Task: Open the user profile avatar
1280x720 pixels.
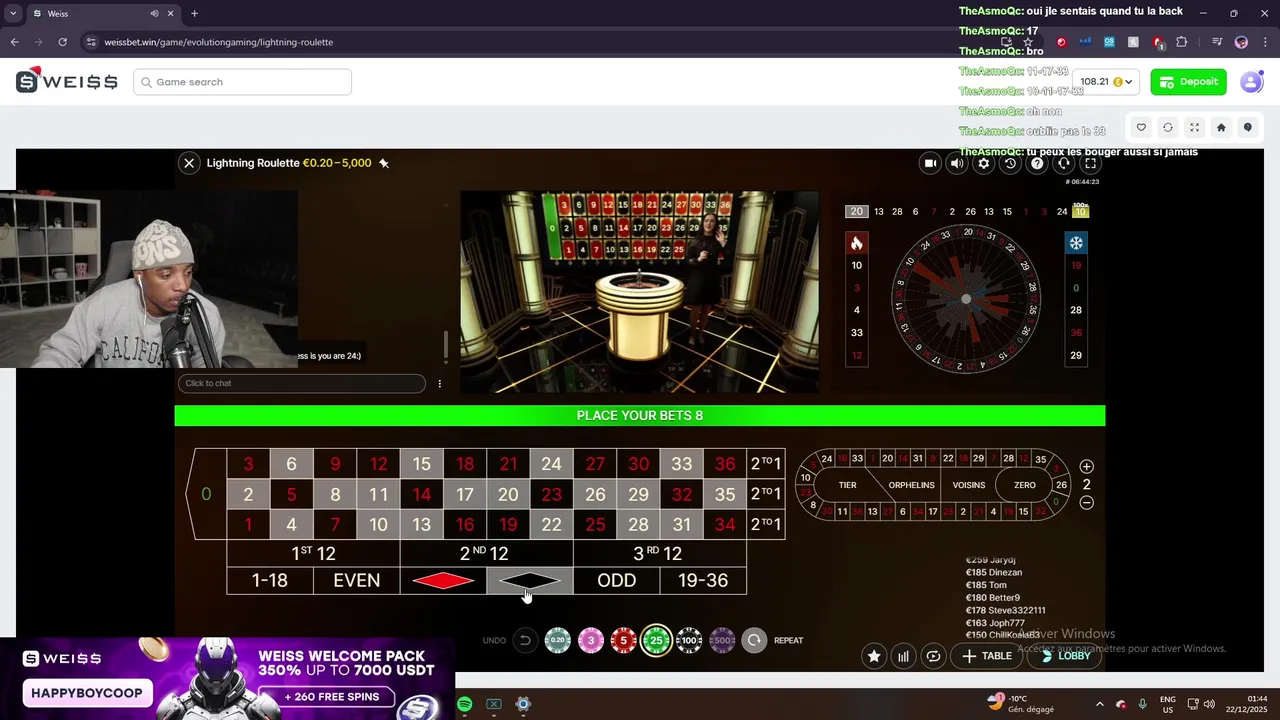Action: pos(1251,82)
